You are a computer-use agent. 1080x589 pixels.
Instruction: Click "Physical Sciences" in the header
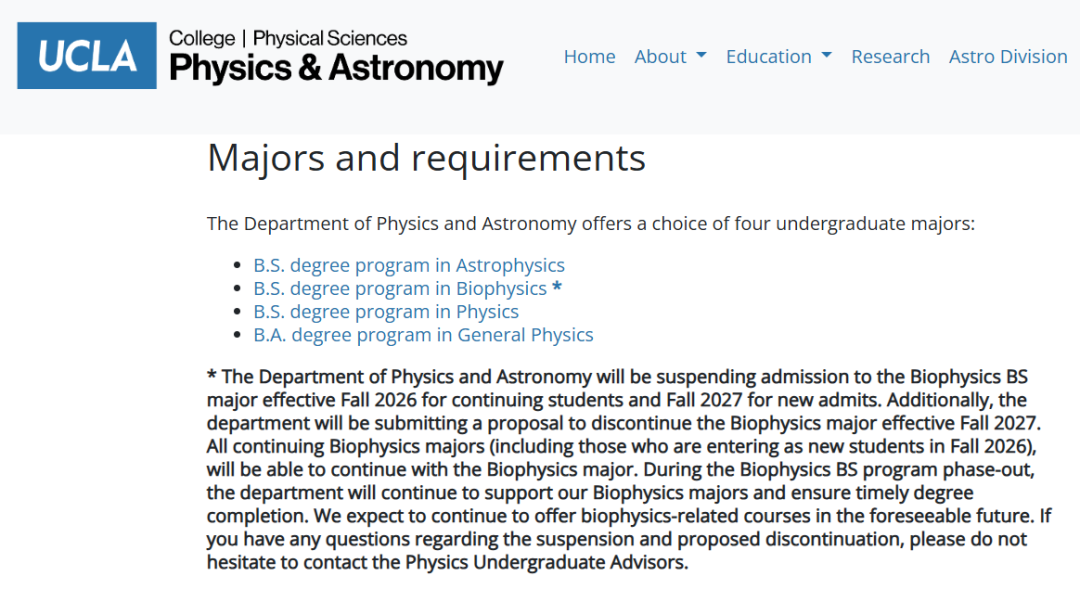[x=330, y=38]
